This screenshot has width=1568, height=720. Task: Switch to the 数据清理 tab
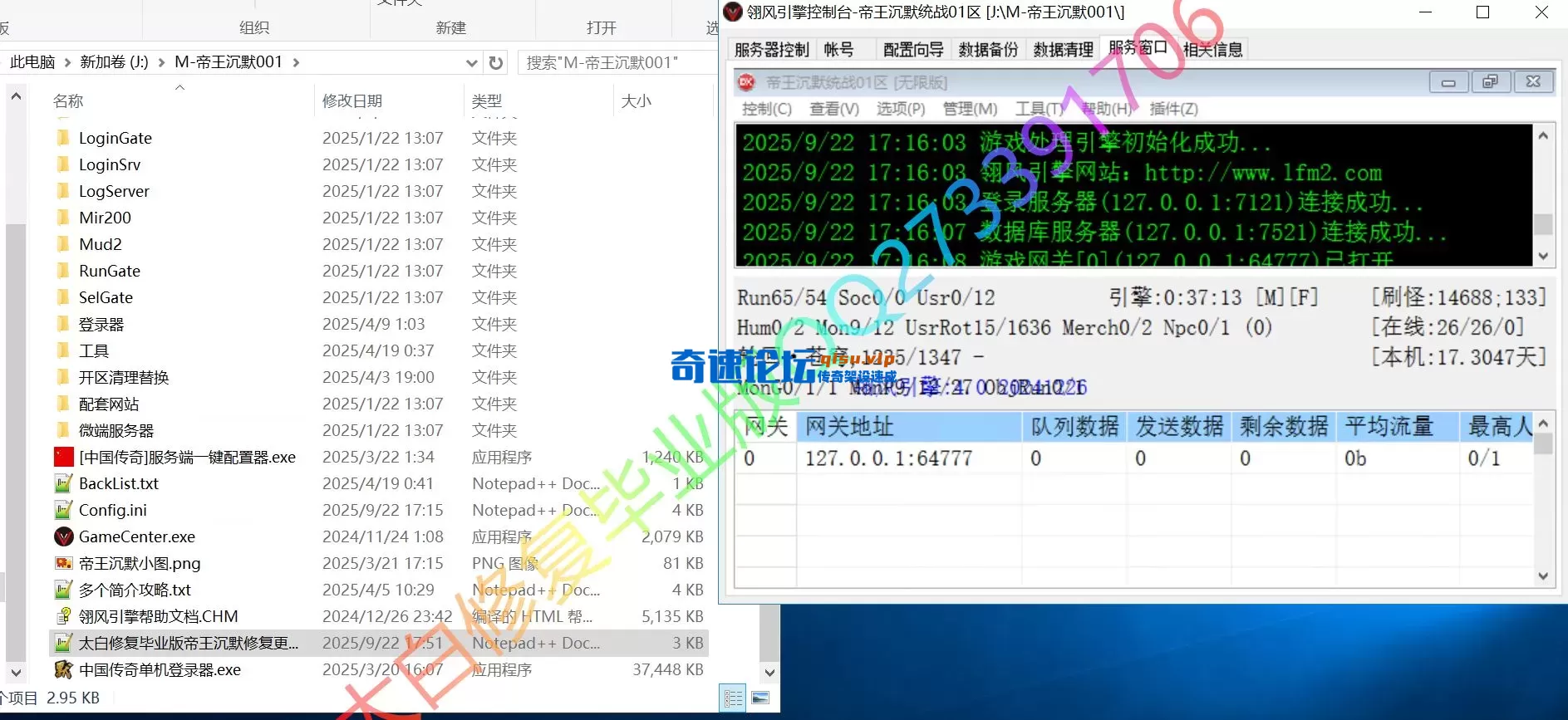pyautogui.click(x=1063, y=50)
